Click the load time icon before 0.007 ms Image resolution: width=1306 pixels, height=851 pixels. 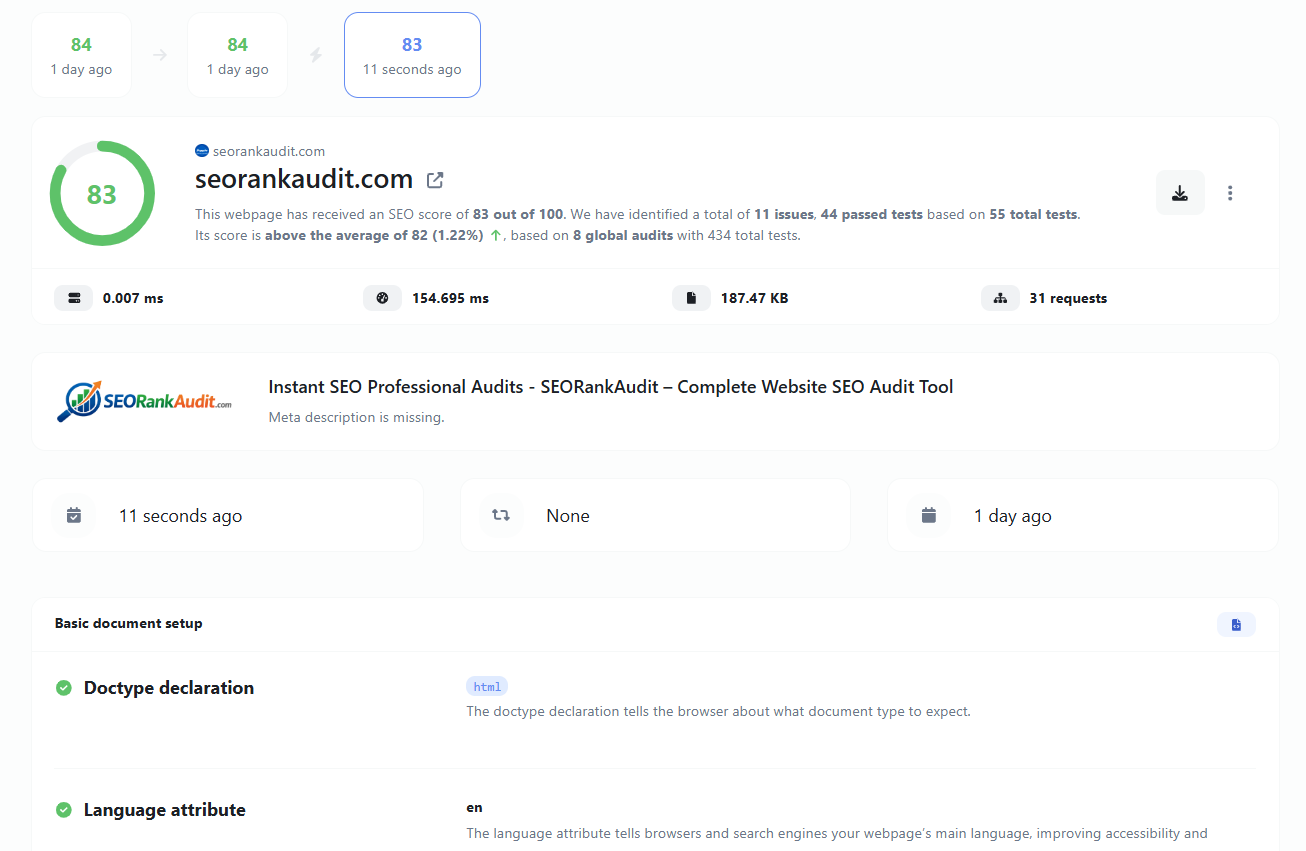(x=73, y=297)
